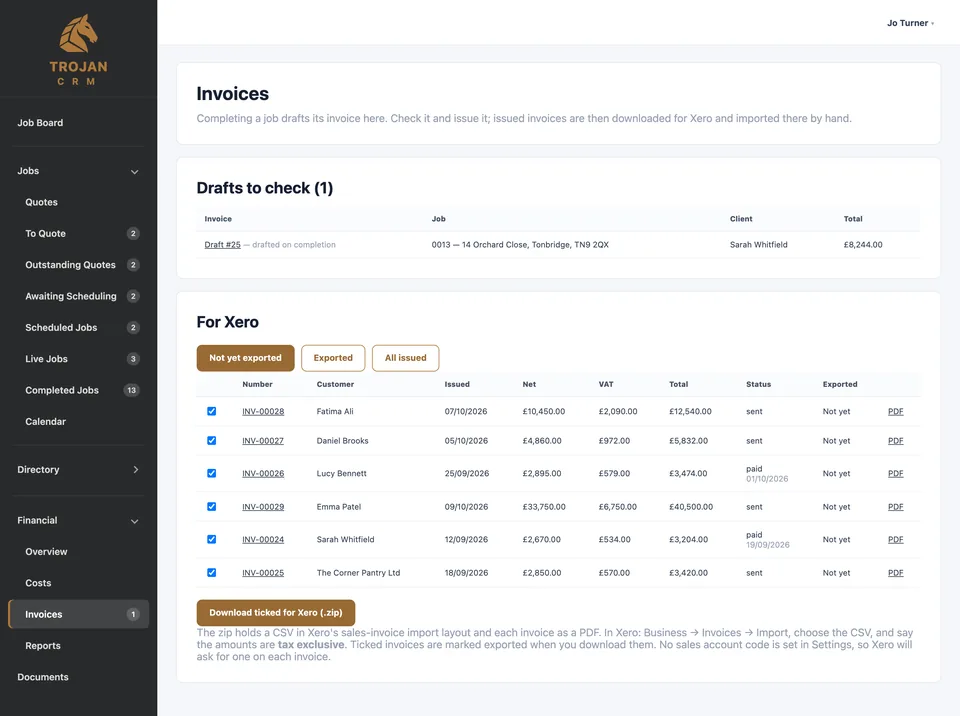This screenshot has height=716, width=960.
Task: Click the Number column header
Action: 257,384
